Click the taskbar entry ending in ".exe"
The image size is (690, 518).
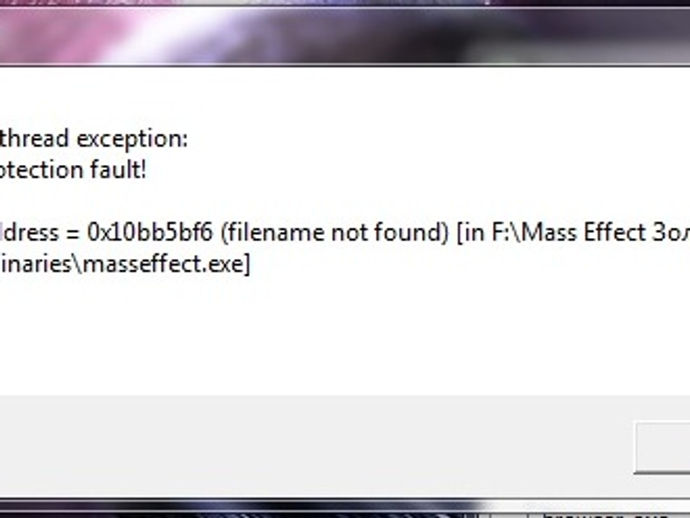(x=607, y=515)
